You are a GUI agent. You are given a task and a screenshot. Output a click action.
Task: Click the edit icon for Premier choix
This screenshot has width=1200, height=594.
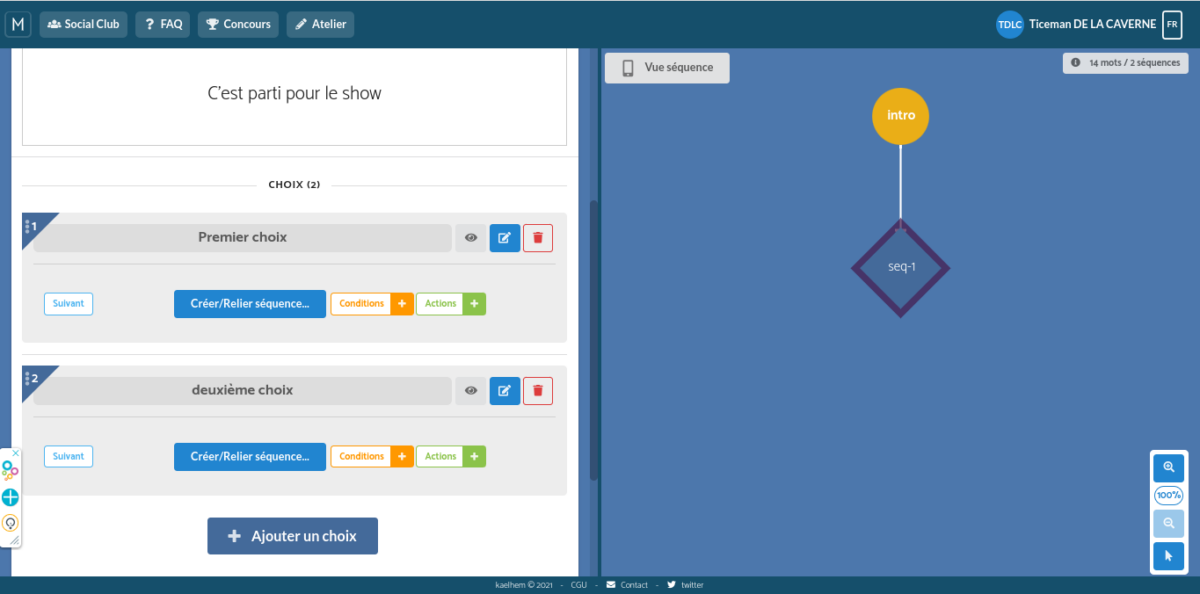click(x=505, y=238)
